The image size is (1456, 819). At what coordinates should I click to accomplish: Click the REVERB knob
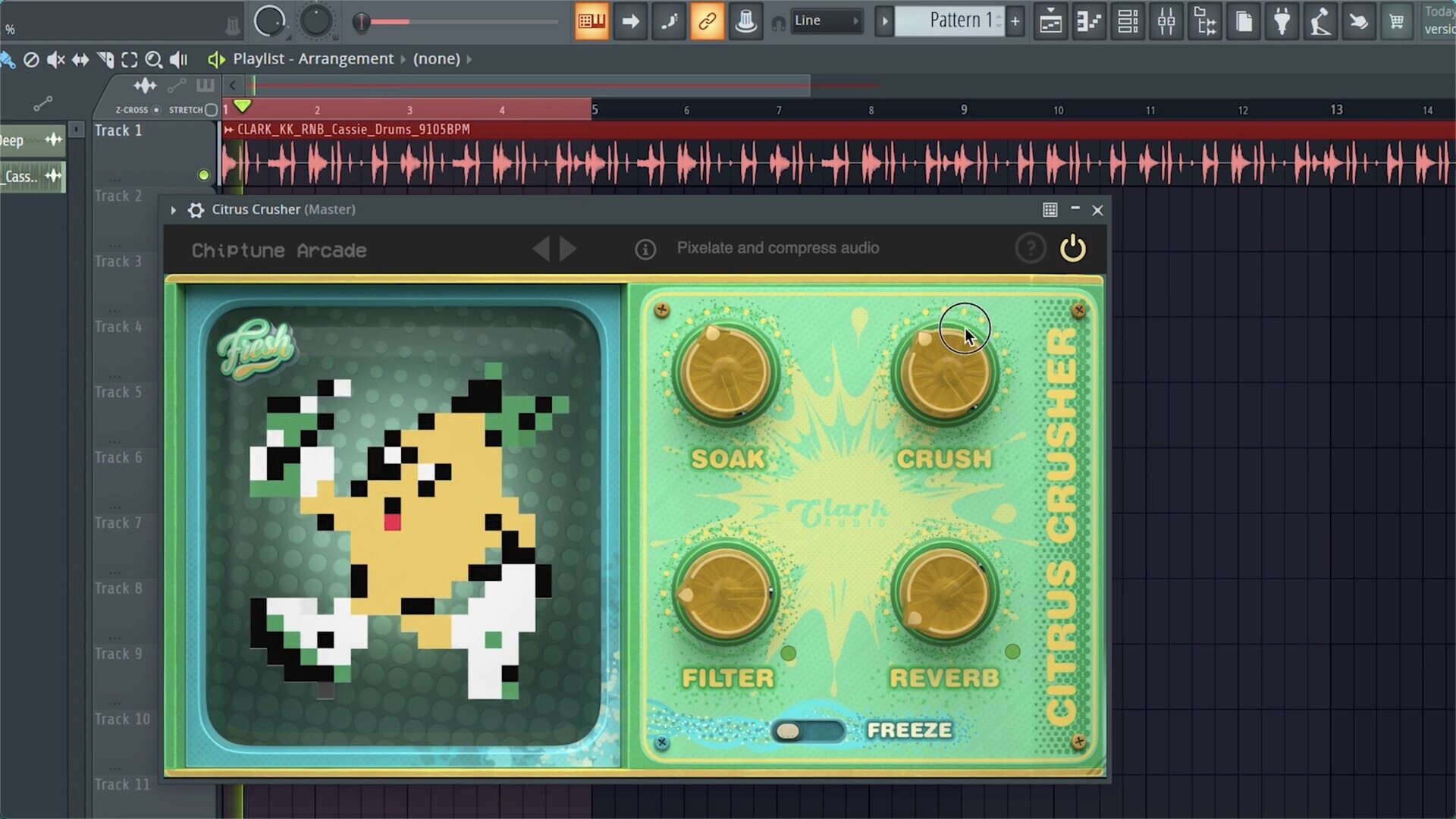coord(944,594)
